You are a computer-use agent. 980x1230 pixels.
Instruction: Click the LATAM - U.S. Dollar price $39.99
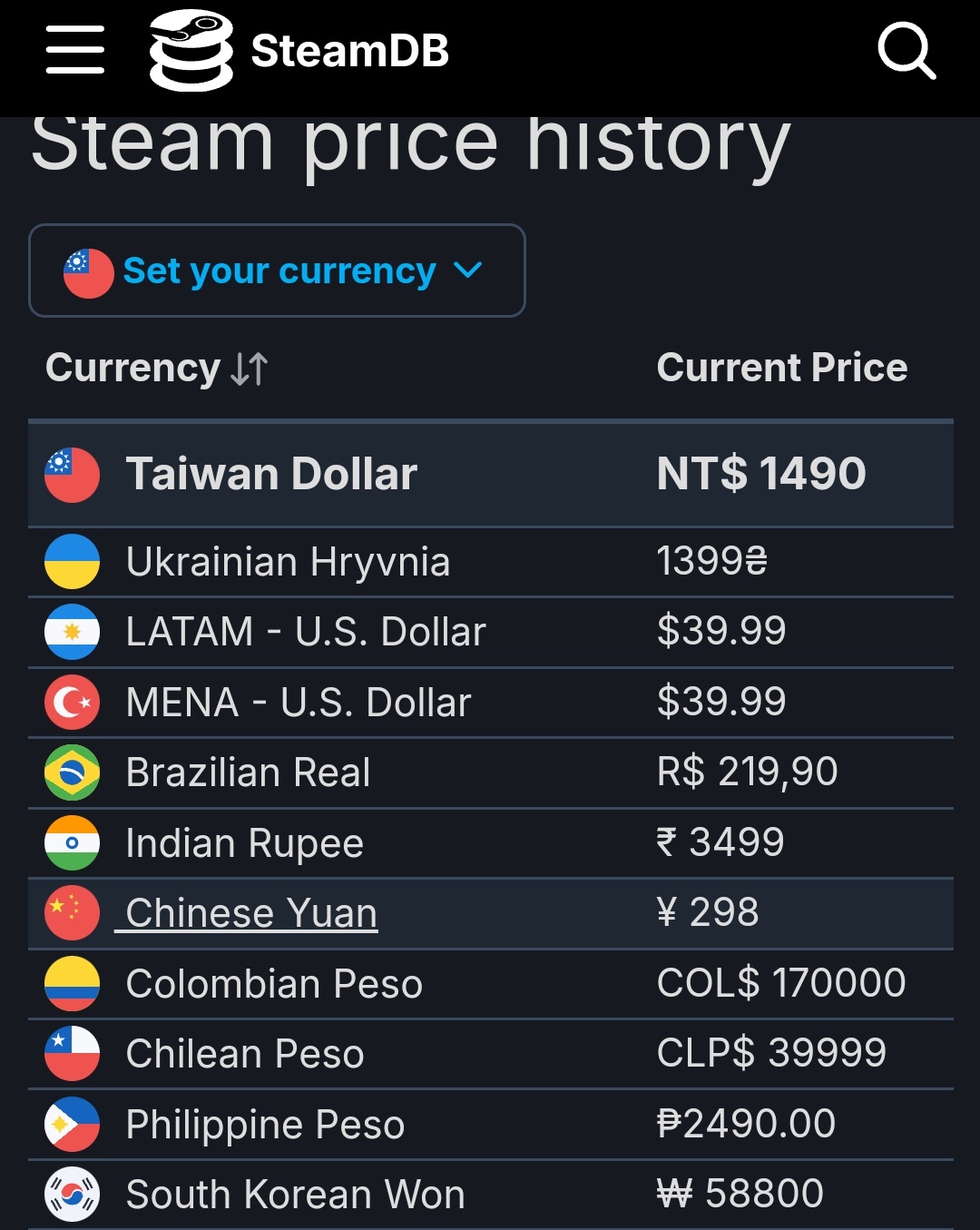tap(721, 631)
